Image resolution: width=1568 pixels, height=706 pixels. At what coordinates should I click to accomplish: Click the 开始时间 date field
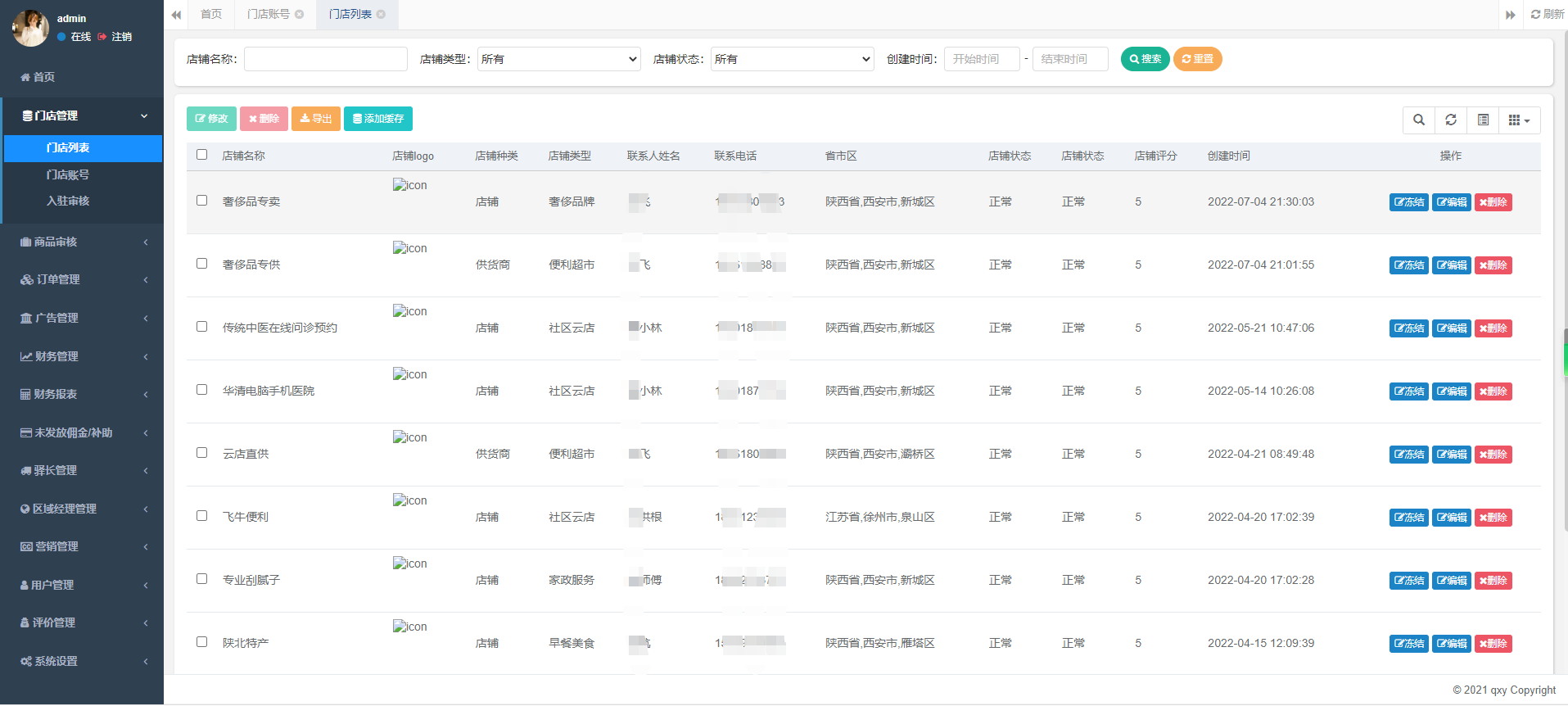coord(982,59)
